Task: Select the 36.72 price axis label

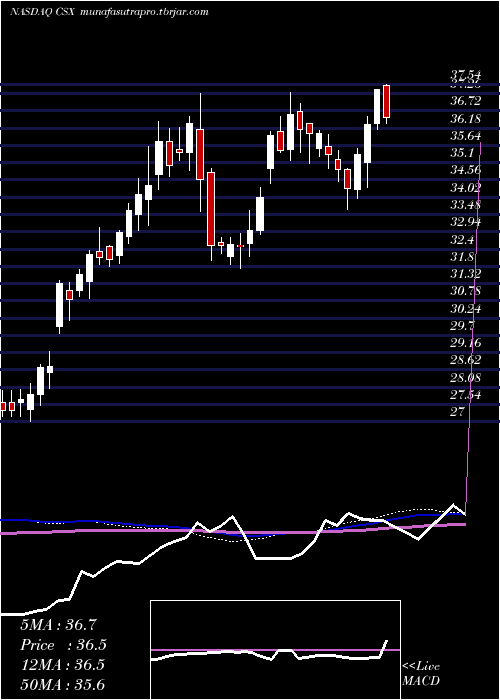Action: tap(466, 101)
